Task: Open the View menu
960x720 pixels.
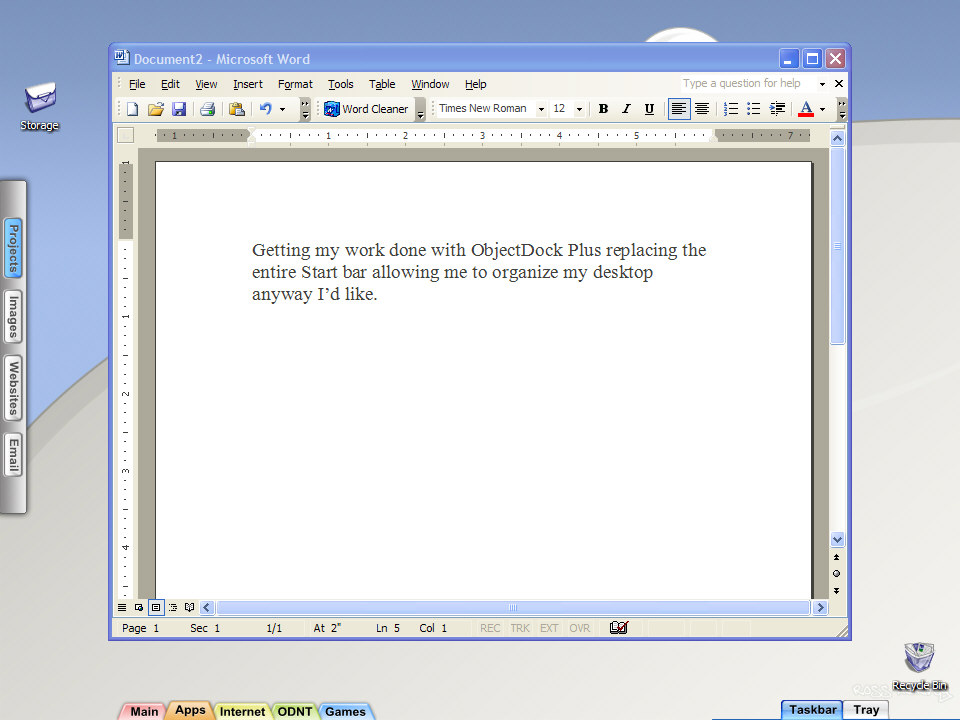Action: pyautogui.click(x=206, y=84)
